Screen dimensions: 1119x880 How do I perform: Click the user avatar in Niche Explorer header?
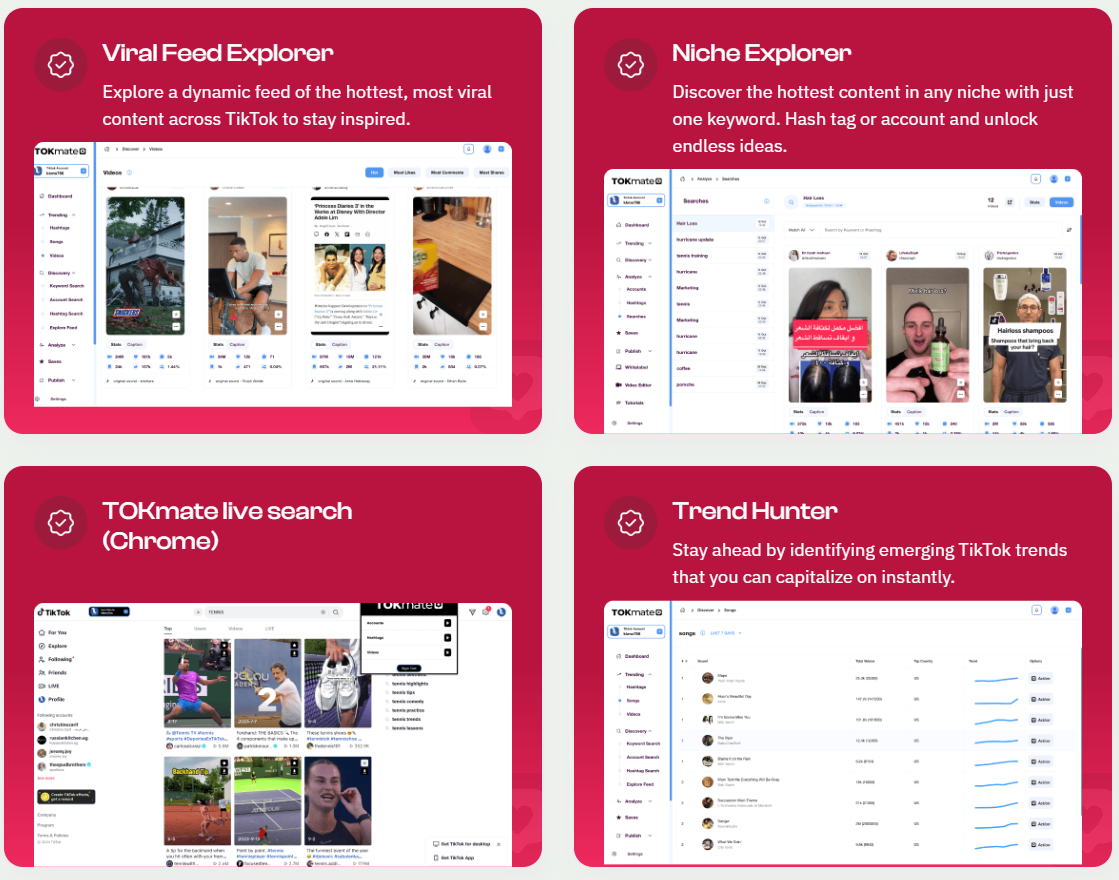tap(1053, 179)
